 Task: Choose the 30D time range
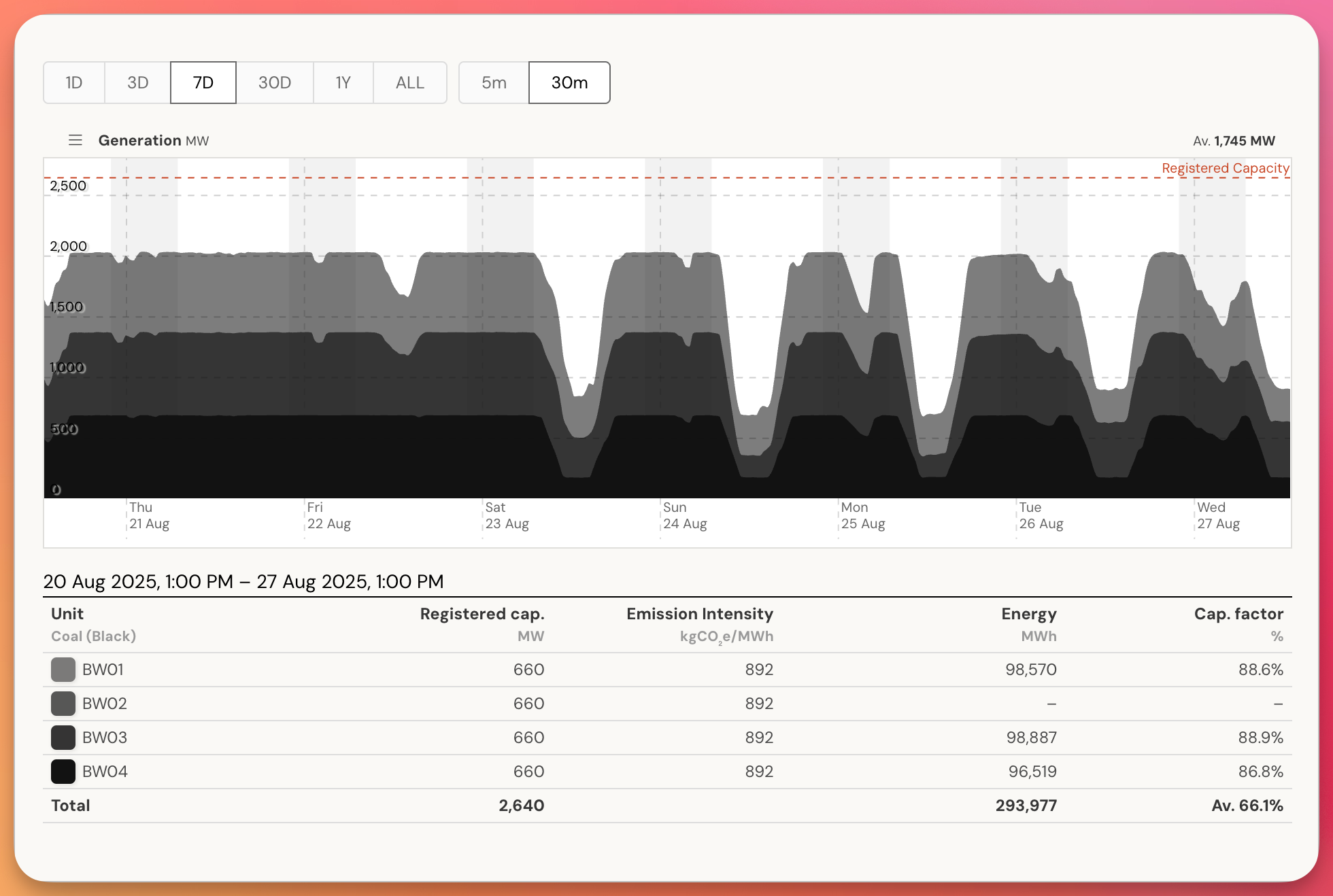[275, 83]
